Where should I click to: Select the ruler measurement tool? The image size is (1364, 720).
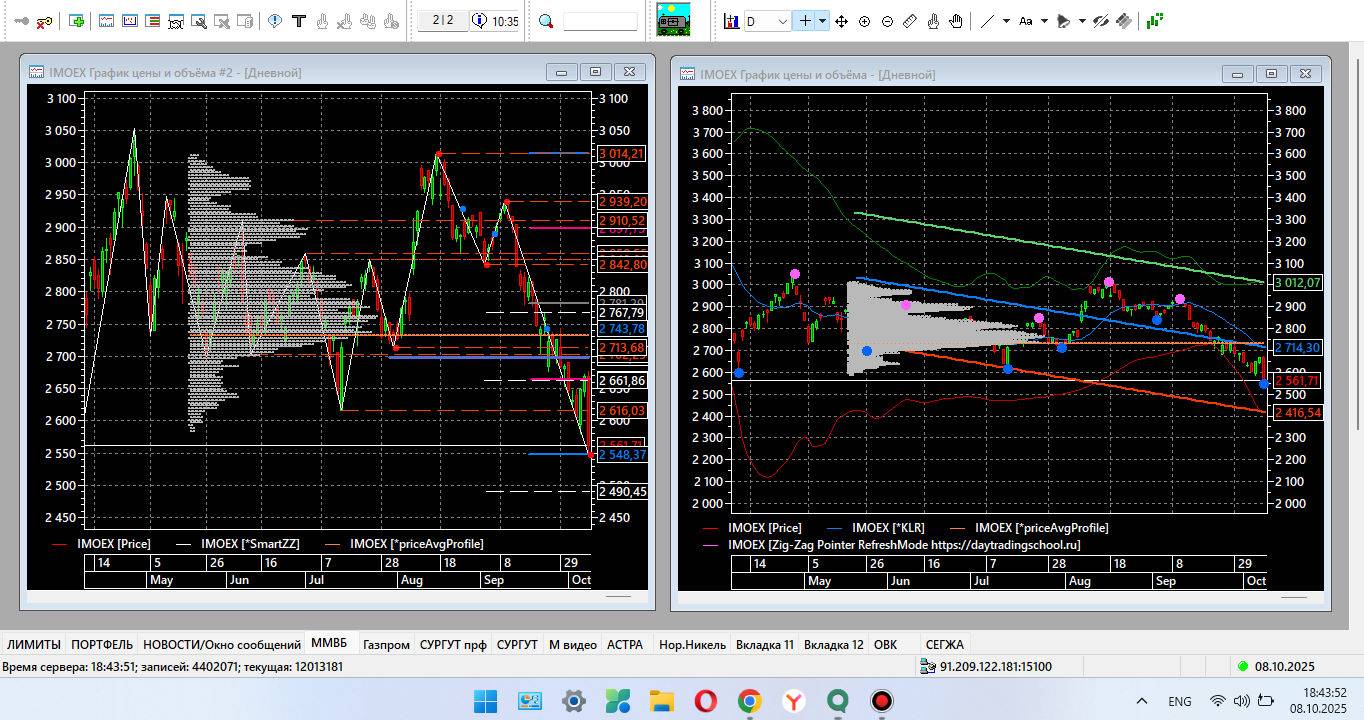tap(910, 21)
